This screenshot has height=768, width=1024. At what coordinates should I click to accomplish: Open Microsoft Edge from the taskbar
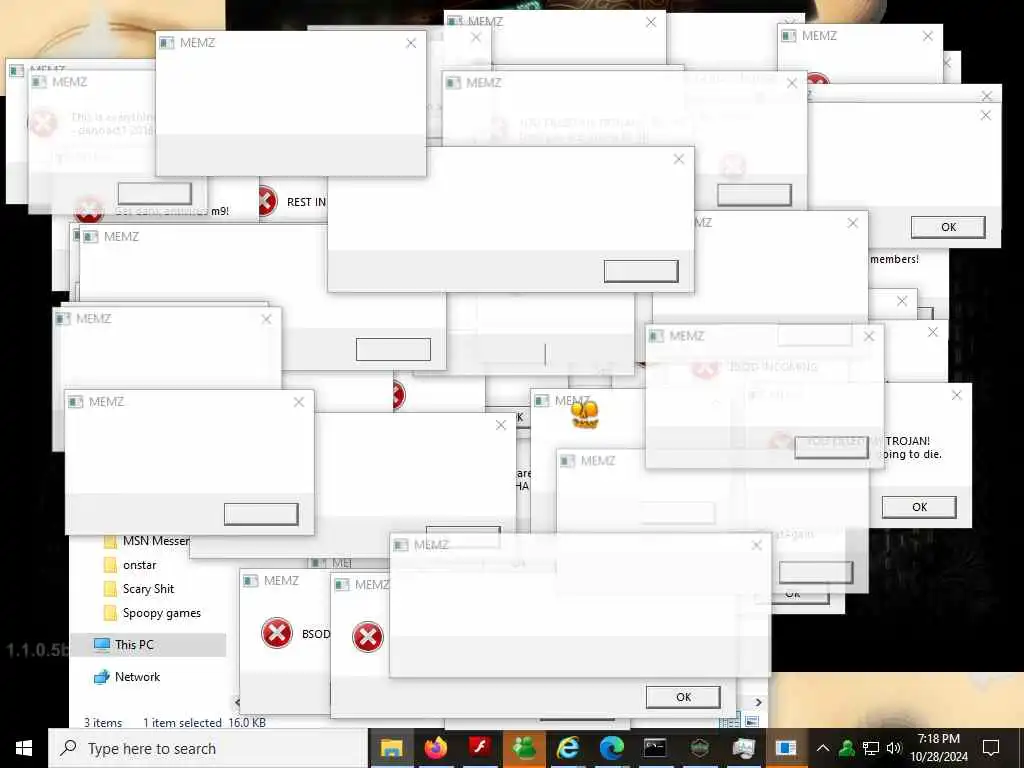(x=612, y=748)
